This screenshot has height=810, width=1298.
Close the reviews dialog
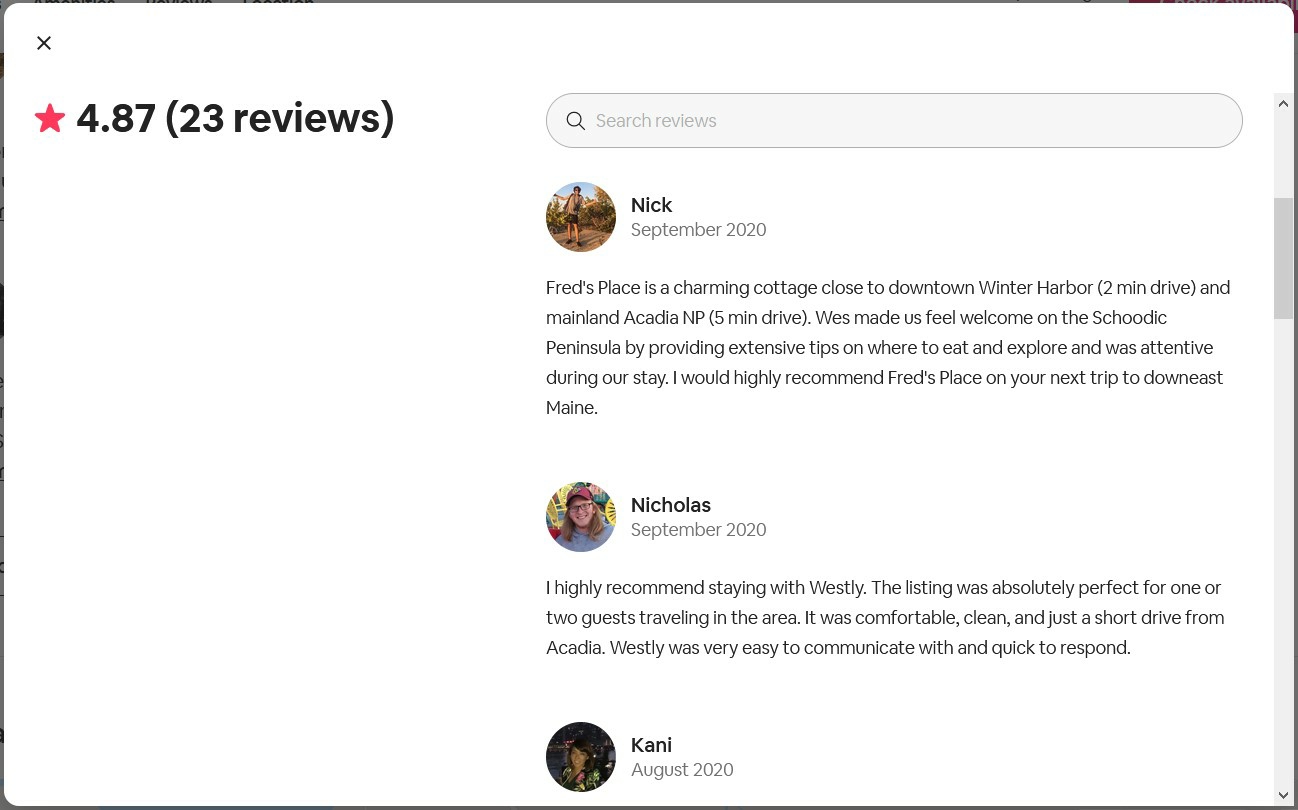coord(44,43)
